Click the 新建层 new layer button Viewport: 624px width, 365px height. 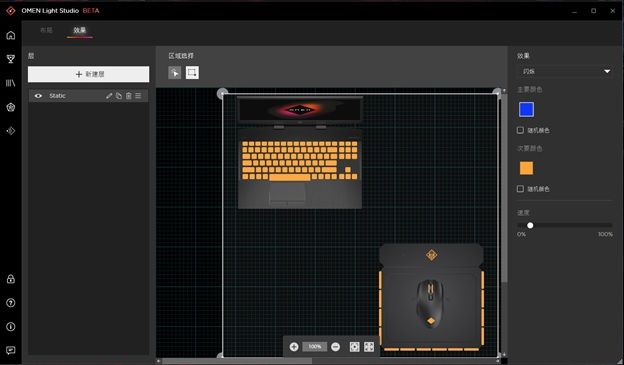point(89,74)
